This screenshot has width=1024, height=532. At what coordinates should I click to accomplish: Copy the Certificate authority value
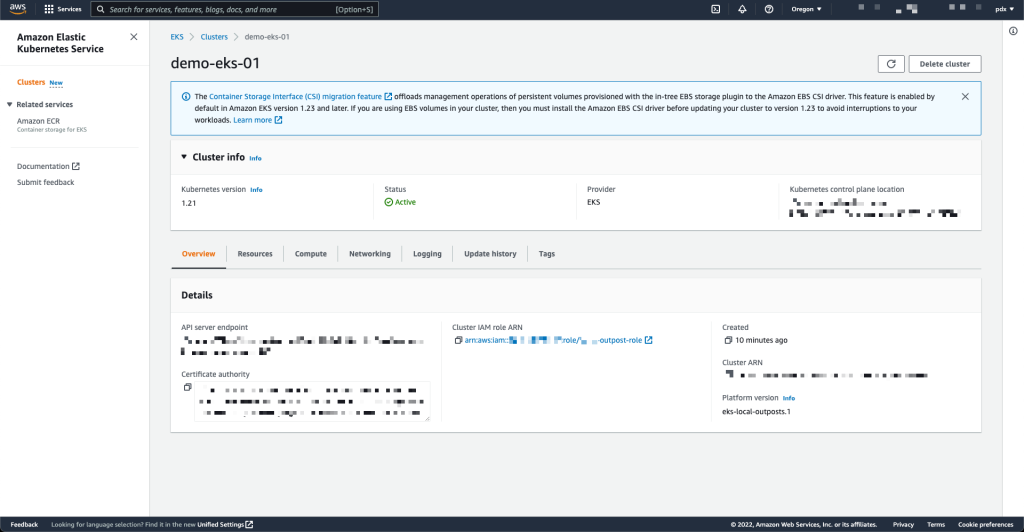tap(187, 387)
